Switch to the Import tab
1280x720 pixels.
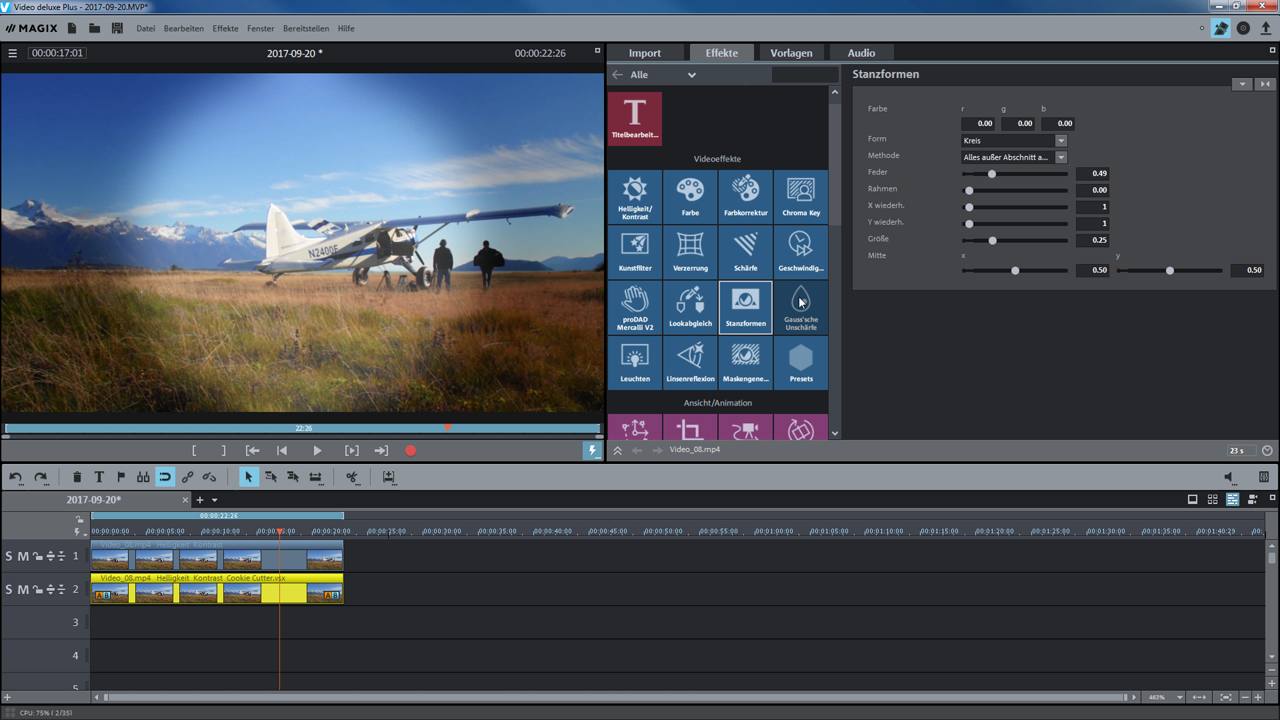(645, 53)
